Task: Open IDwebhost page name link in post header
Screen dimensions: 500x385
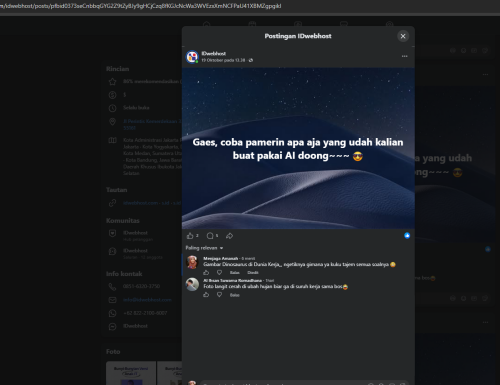Action: pyautogui.click(x=214, y=53)
